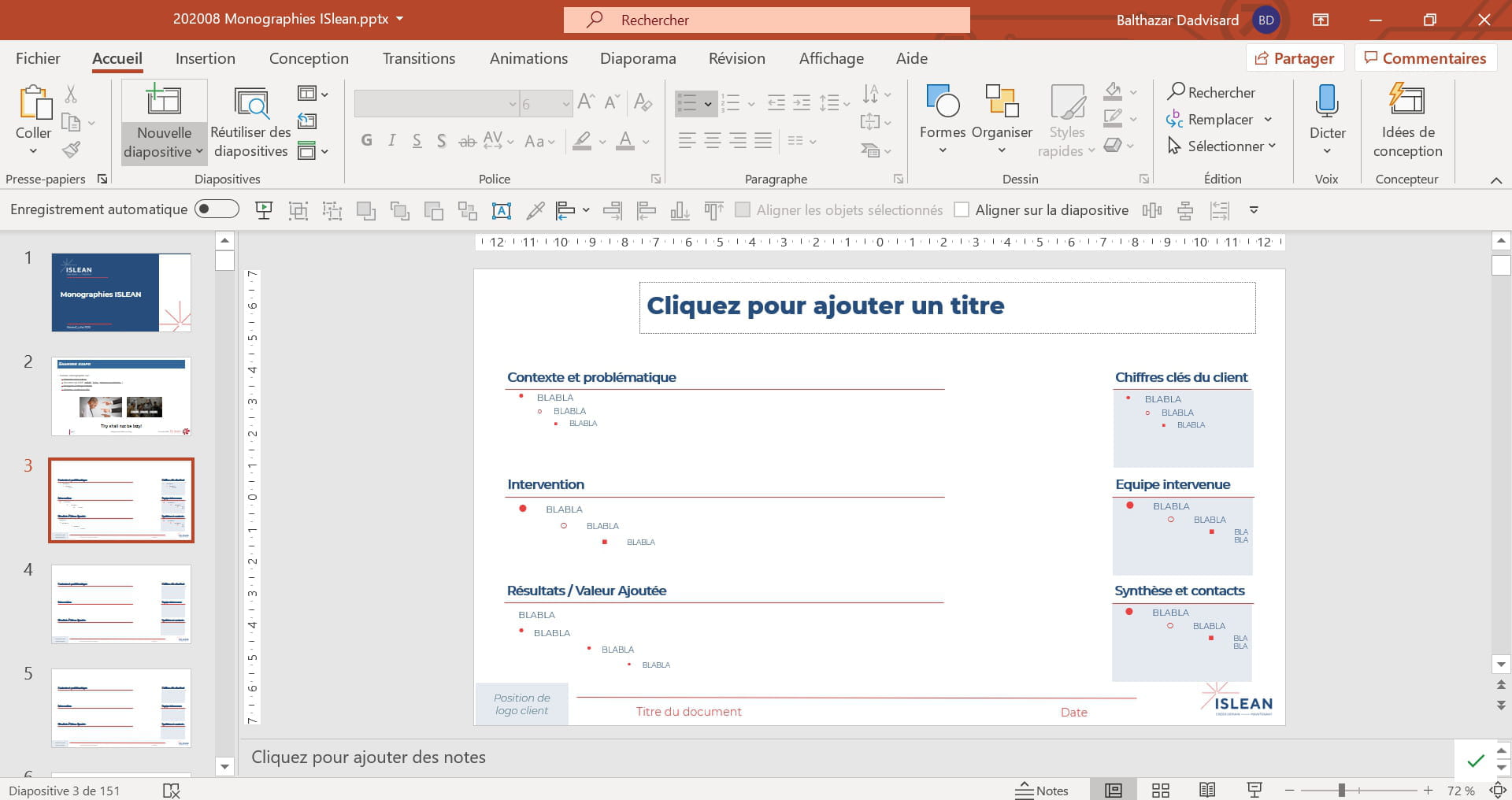
Task: Click Nouvelle diapositive icon
Action: coord(164,100)
